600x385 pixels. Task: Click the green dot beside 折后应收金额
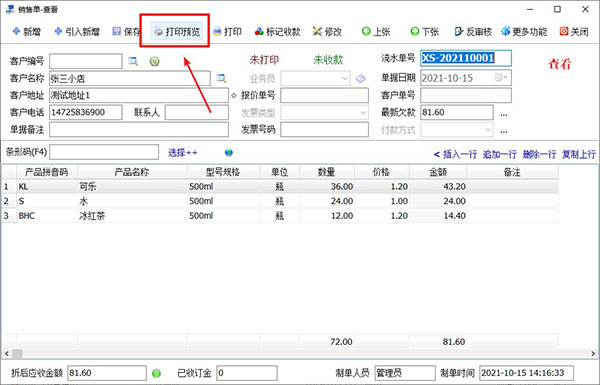coord(156,373)
